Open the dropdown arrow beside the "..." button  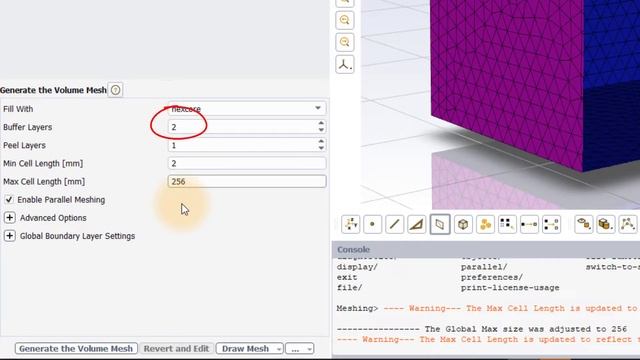pyautogui.click(x=309, y=349)
